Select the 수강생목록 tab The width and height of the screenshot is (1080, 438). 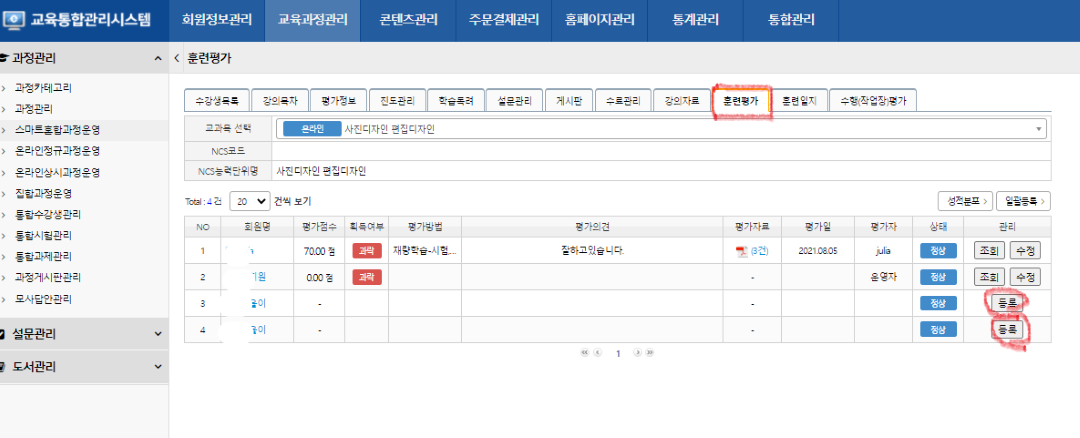coord(215,100)
